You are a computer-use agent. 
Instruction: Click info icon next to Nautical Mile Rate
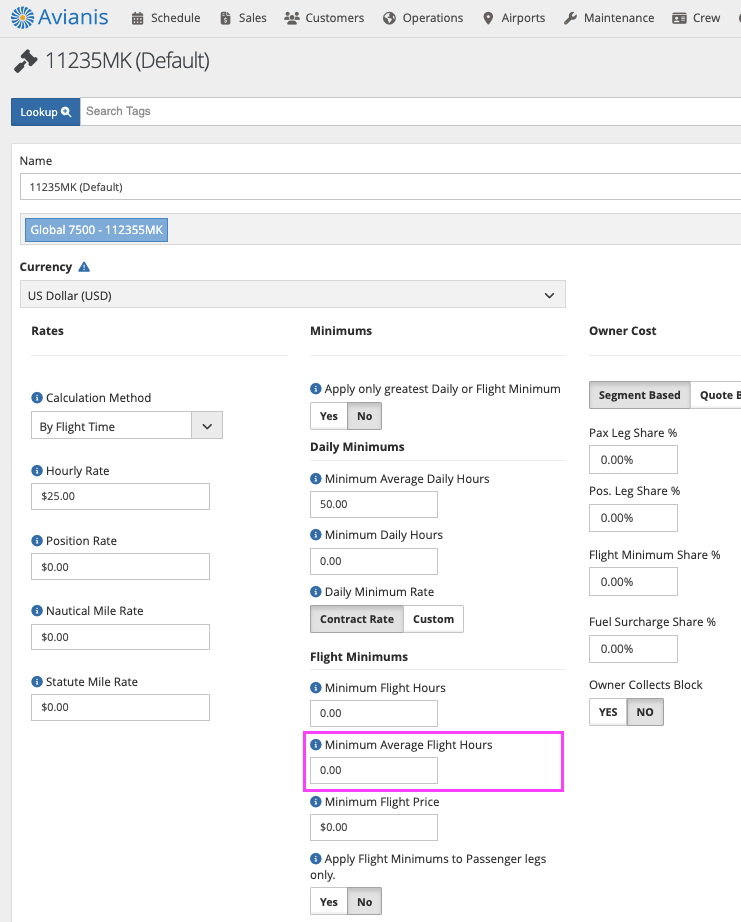[37, 611]
